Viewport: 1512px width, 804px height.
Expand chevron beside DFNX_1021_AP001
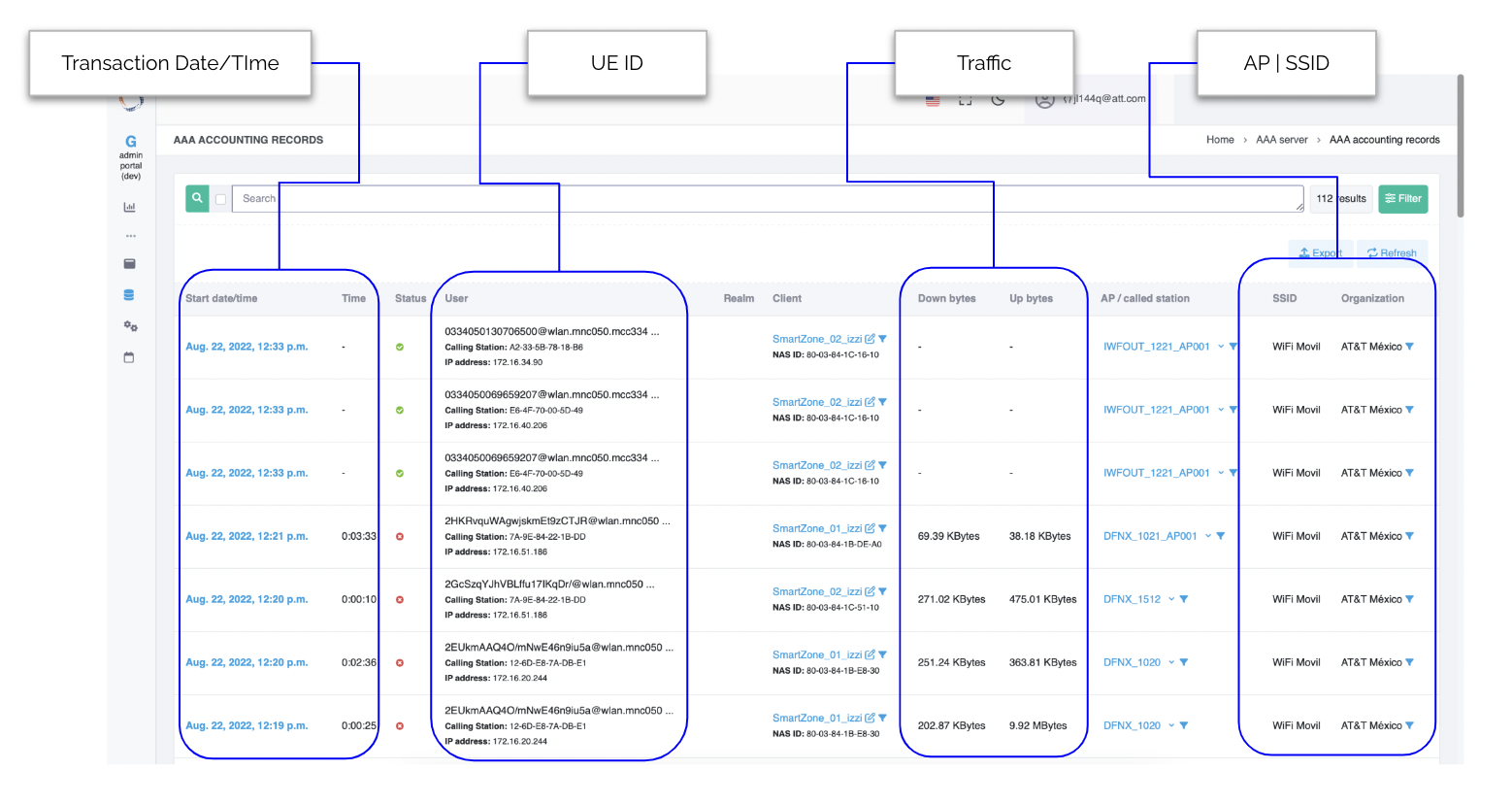tap(1208, 536)
